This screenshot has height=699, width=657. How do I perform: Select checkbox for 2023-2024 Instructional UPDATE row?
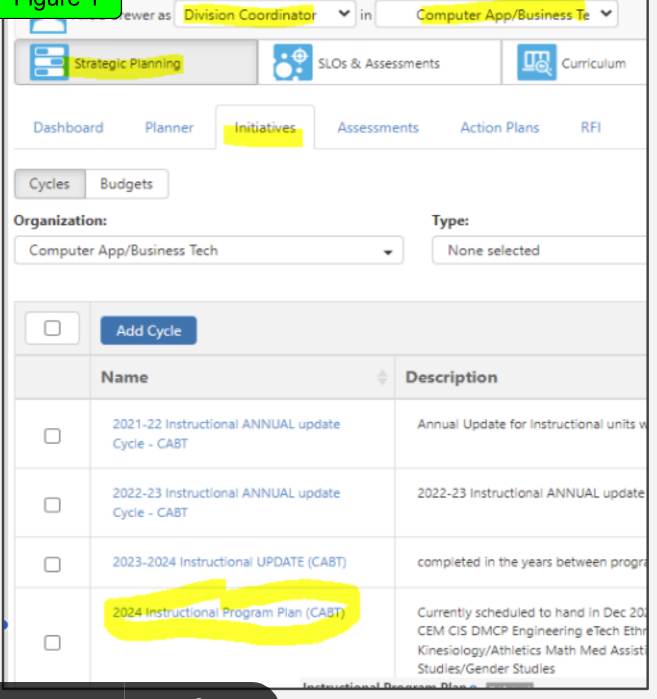coord(52,564)
